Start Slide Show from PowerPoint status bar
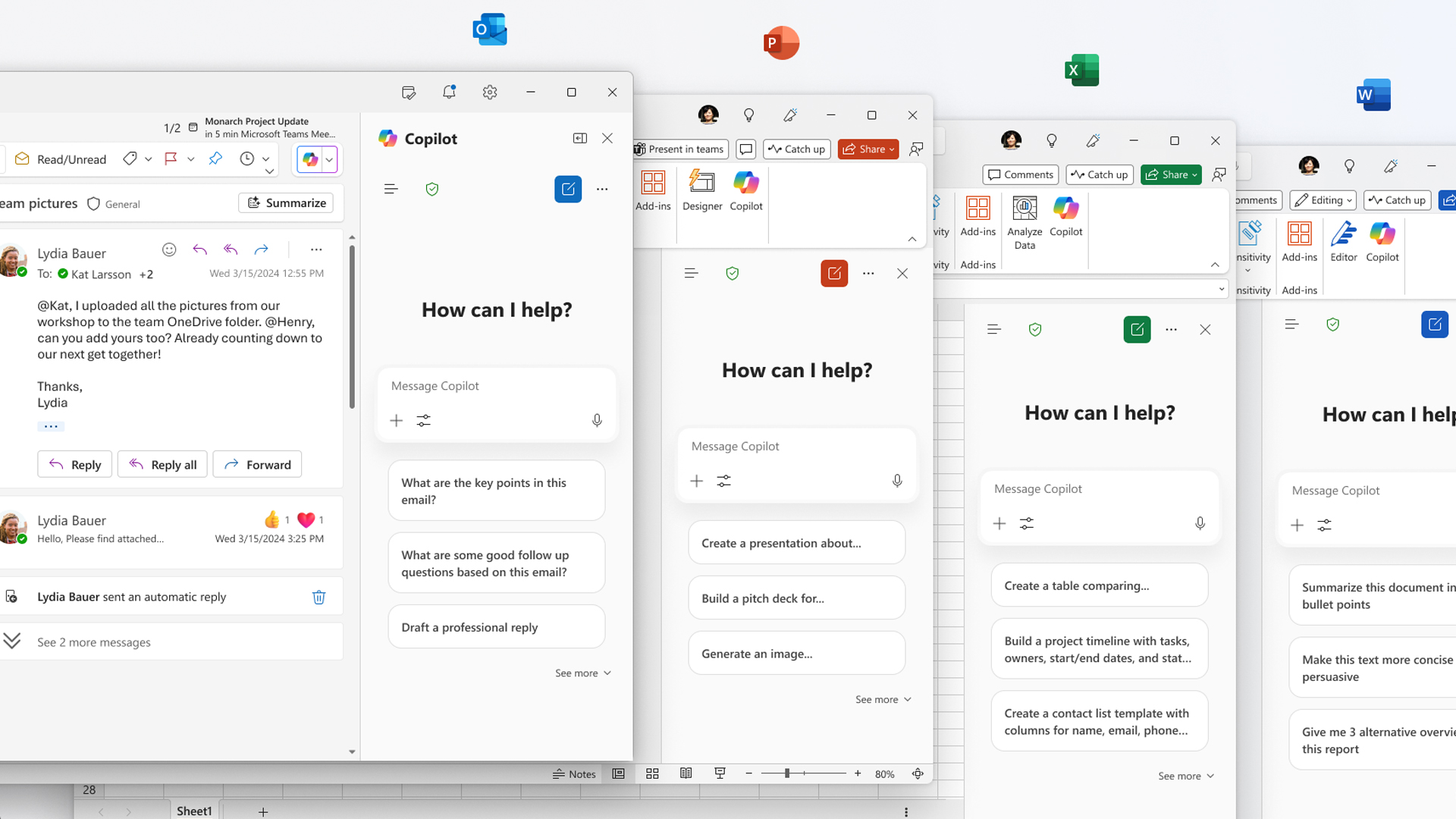This screenshot has height=819, width=1456. pos(720,773)
